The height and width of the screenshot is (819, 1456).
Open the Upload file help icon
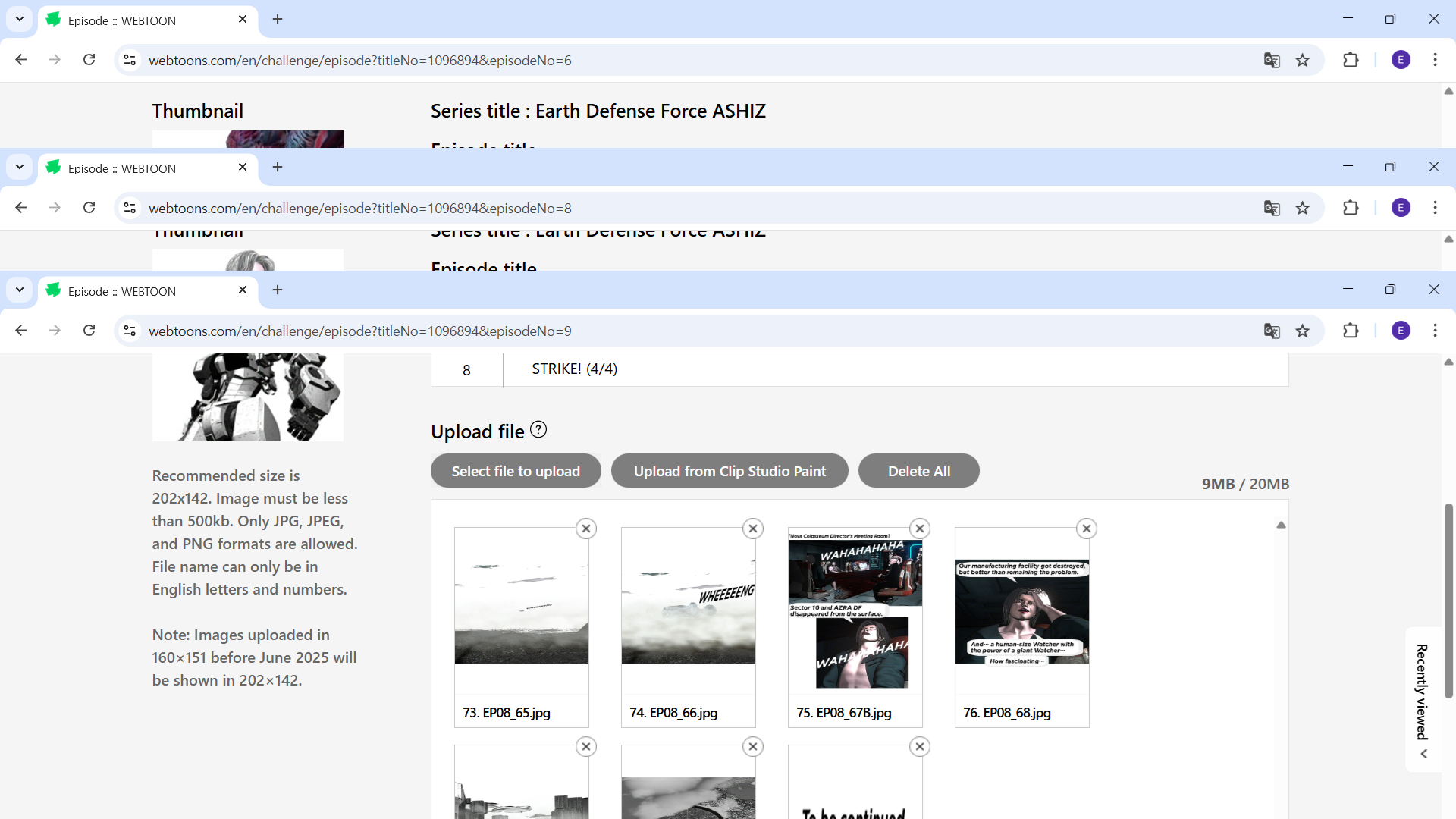coord(538,430)
